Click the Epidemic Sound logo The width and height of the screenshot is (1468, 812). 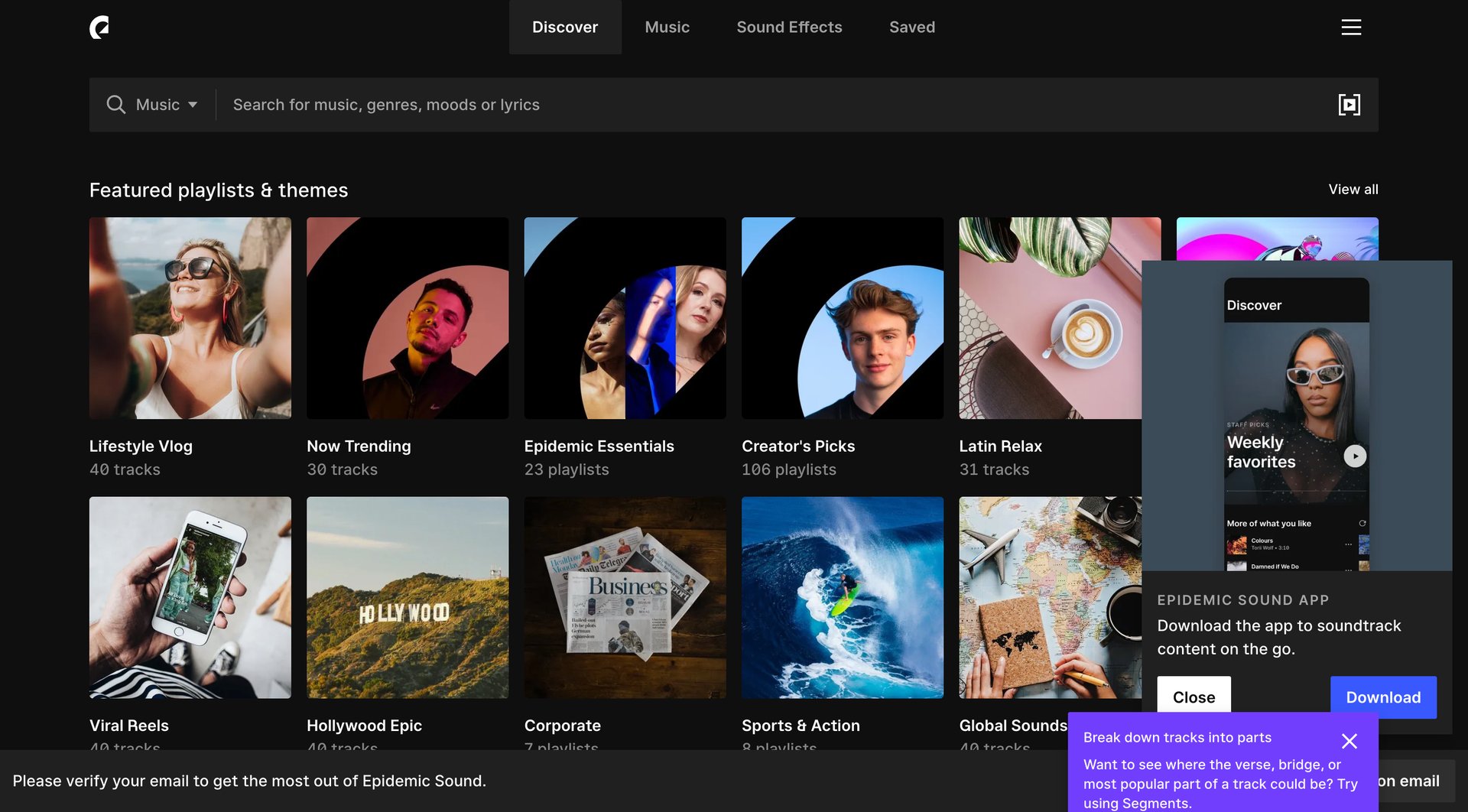[x=100, y=27]
